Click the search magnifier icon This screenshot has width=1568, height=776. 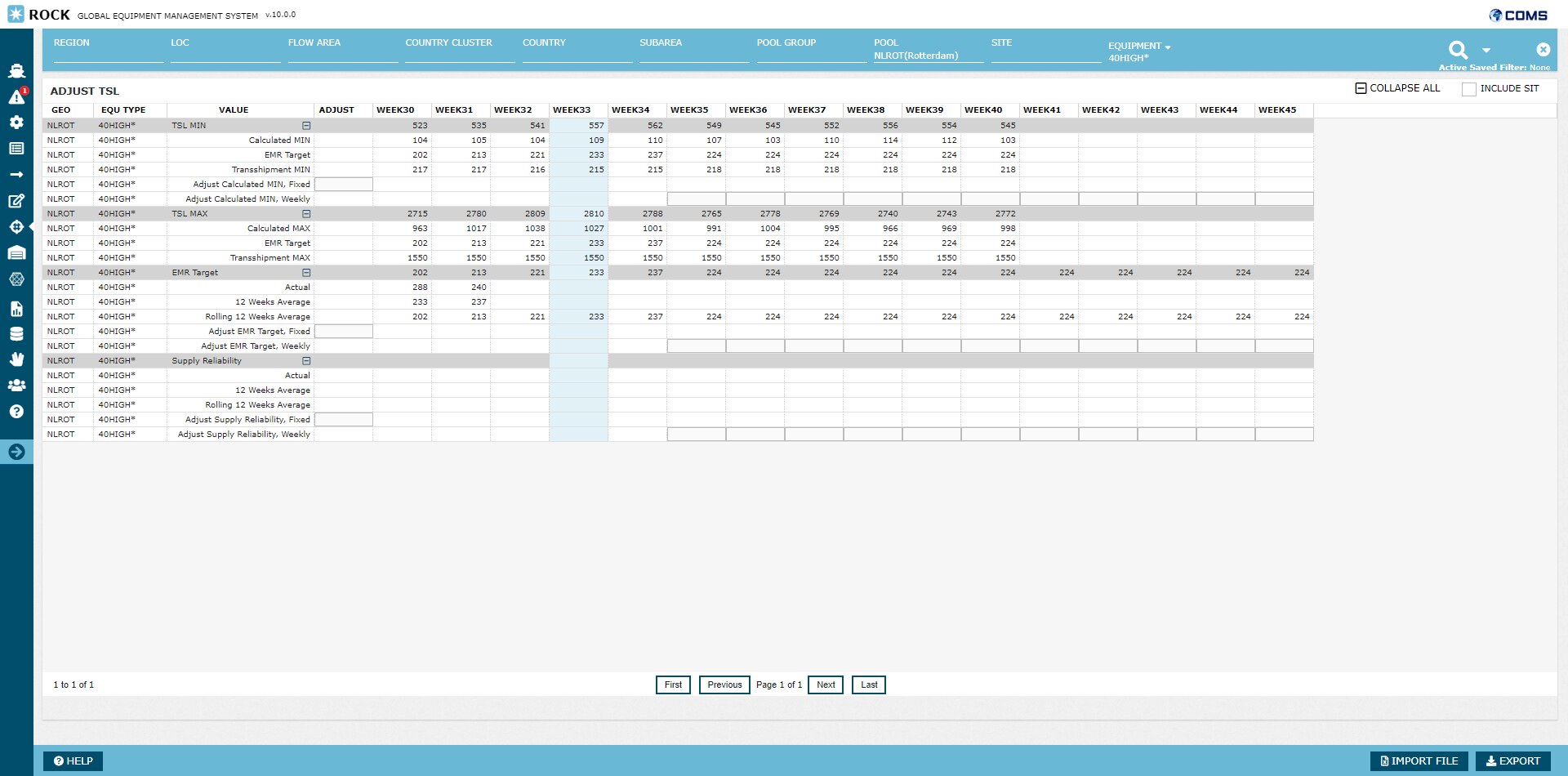[1458, 50]
